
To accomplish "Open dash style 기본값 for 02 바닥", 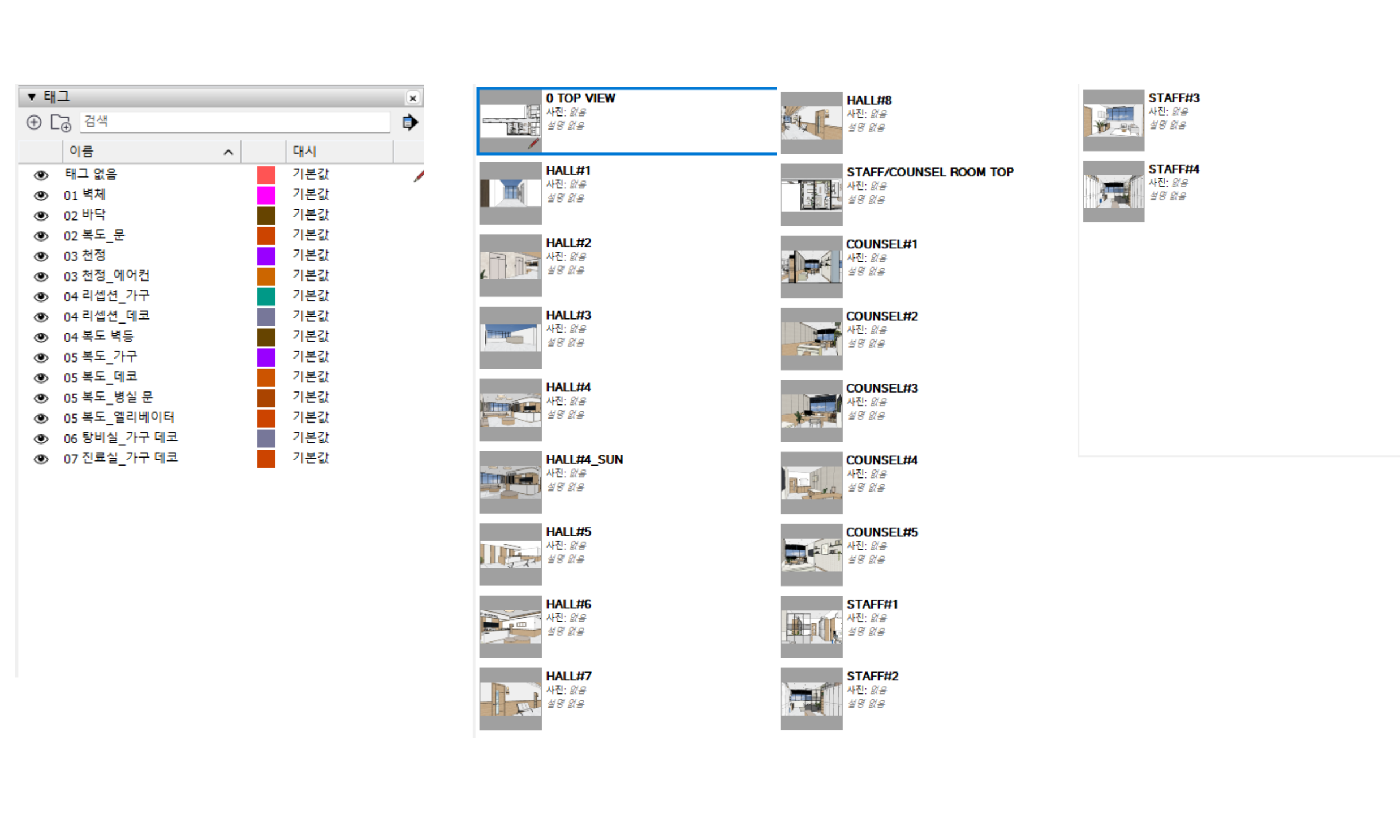I will pyautogui.click(x=310, y=214).
